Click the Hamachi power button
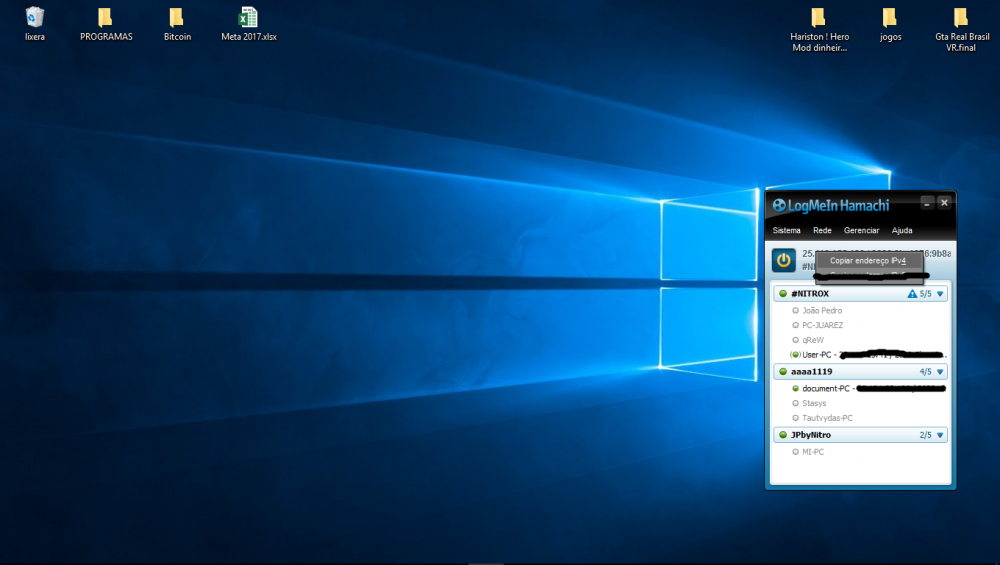1000x565 pixels. (784, 260)
